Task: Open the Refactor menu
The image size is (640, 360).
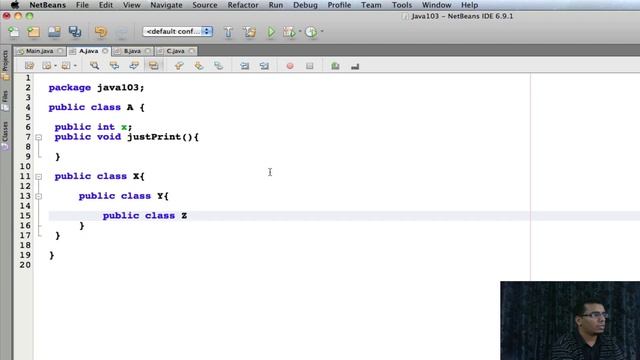Action: pyautogui.click(x=243, y=5)
